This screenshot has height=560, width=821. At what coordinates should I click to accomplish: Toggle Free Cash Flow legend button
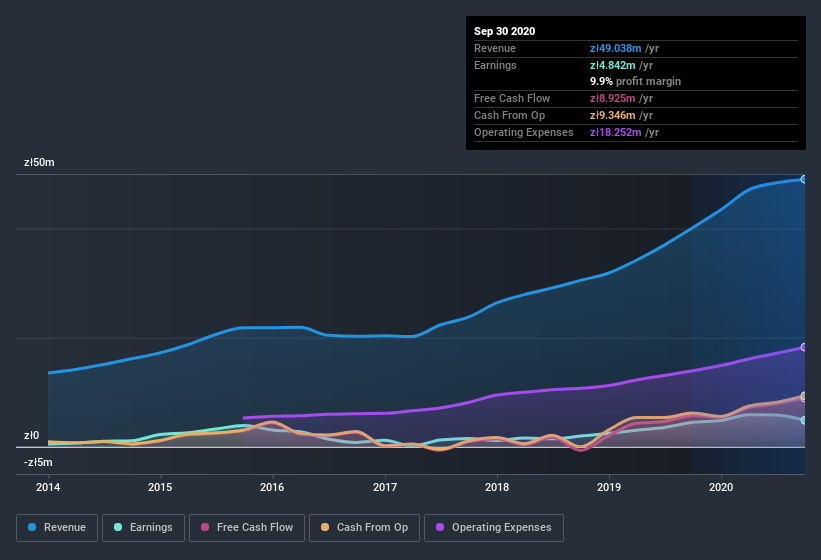tap(247, 527)
